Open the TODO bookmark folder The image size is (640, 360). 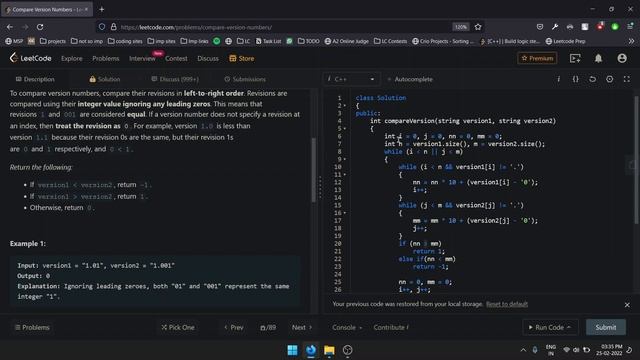pyautogui.click(x=309, y=41)
